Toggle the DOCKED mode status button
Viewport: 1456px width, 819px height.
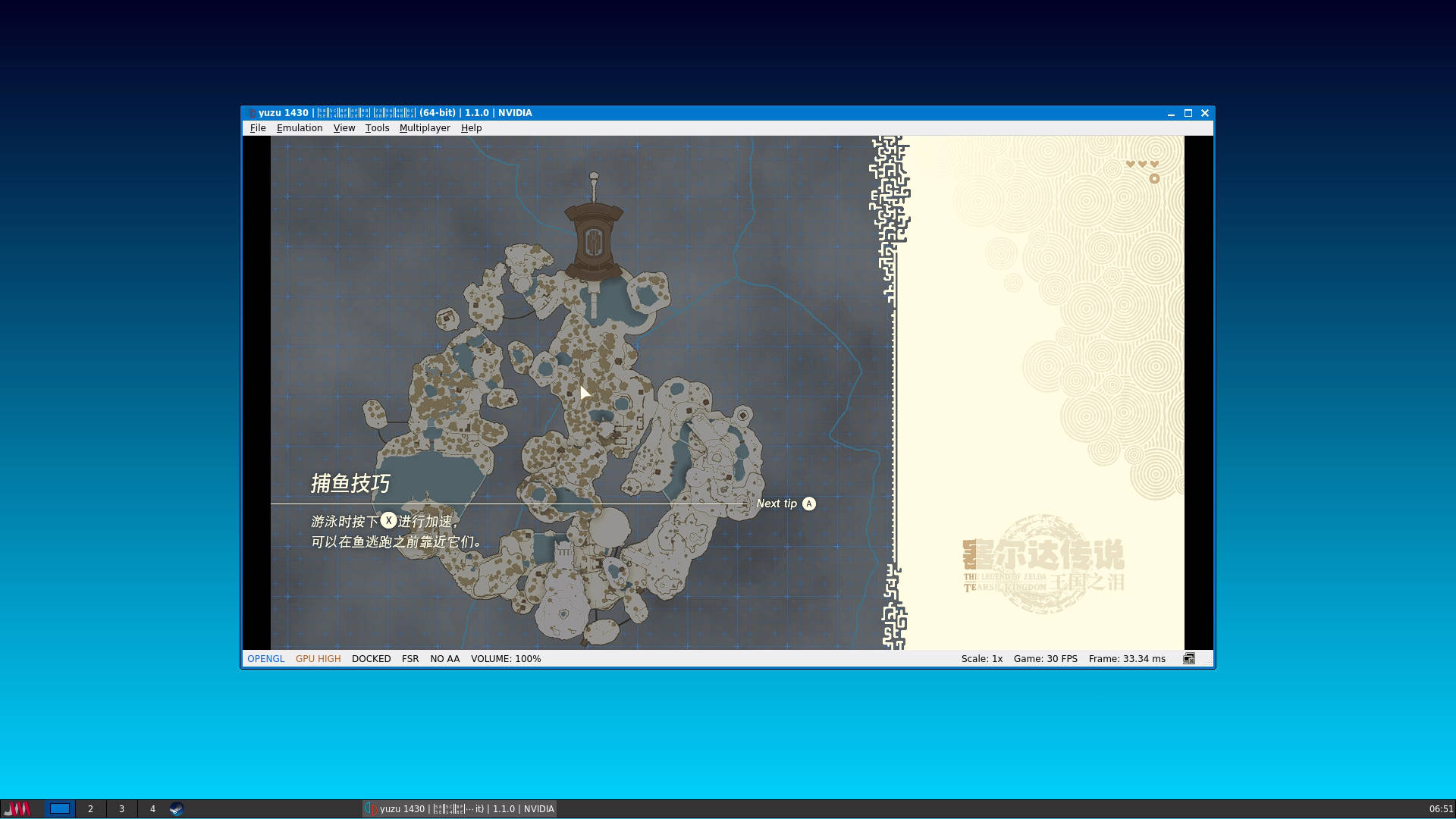pyautogui.click(x=371, y=658)
